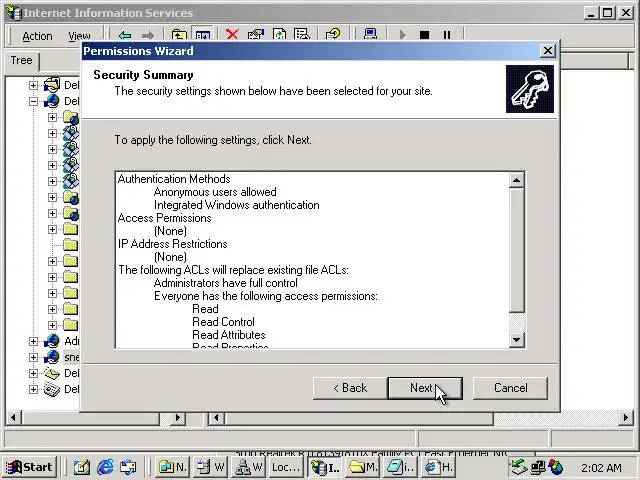This screenshot has height=480, width=640.
Task: Switch to the 'Loc…' taskbar window
Action: [286, 467]
